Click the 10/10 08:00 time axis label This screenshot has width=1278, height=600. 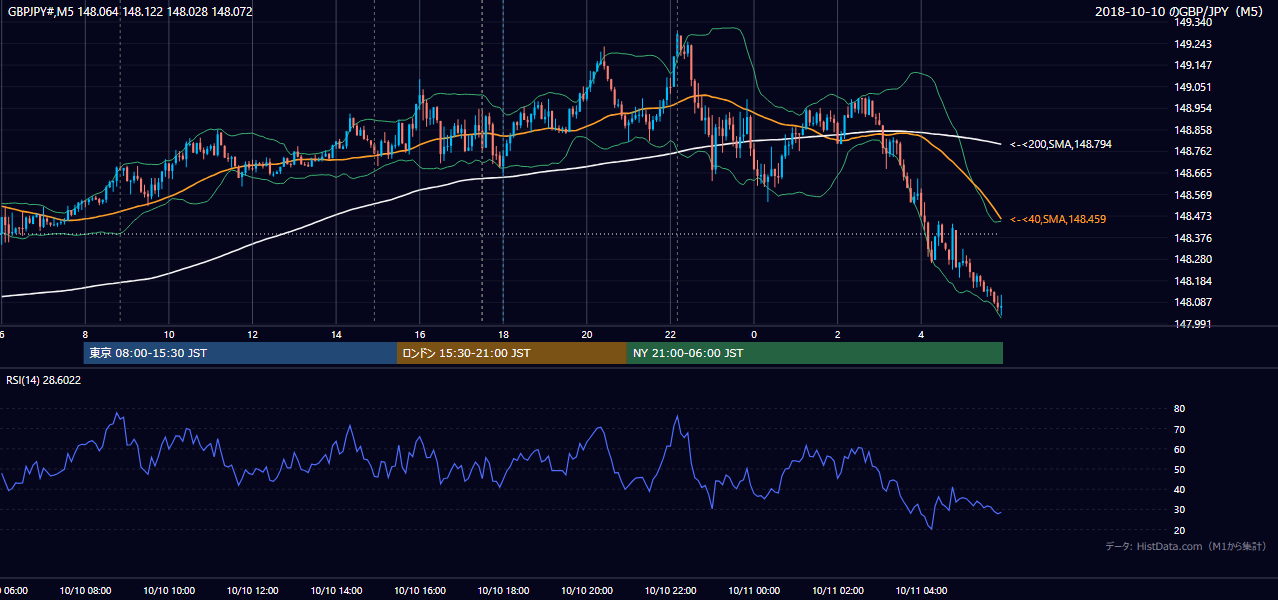pos(85,591)
